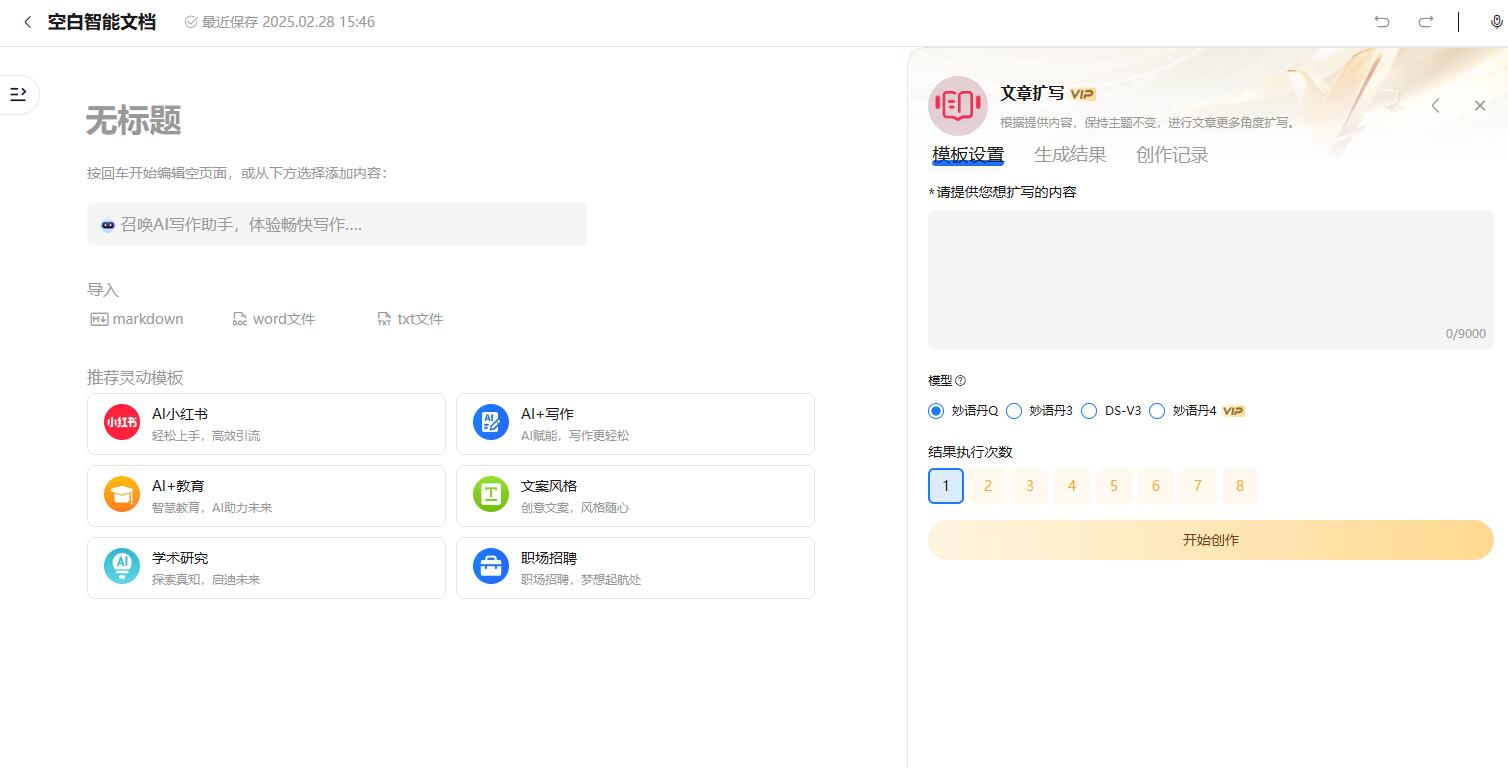Open the AI+教育 template card

pyautogui.click(x=266, y=496)
